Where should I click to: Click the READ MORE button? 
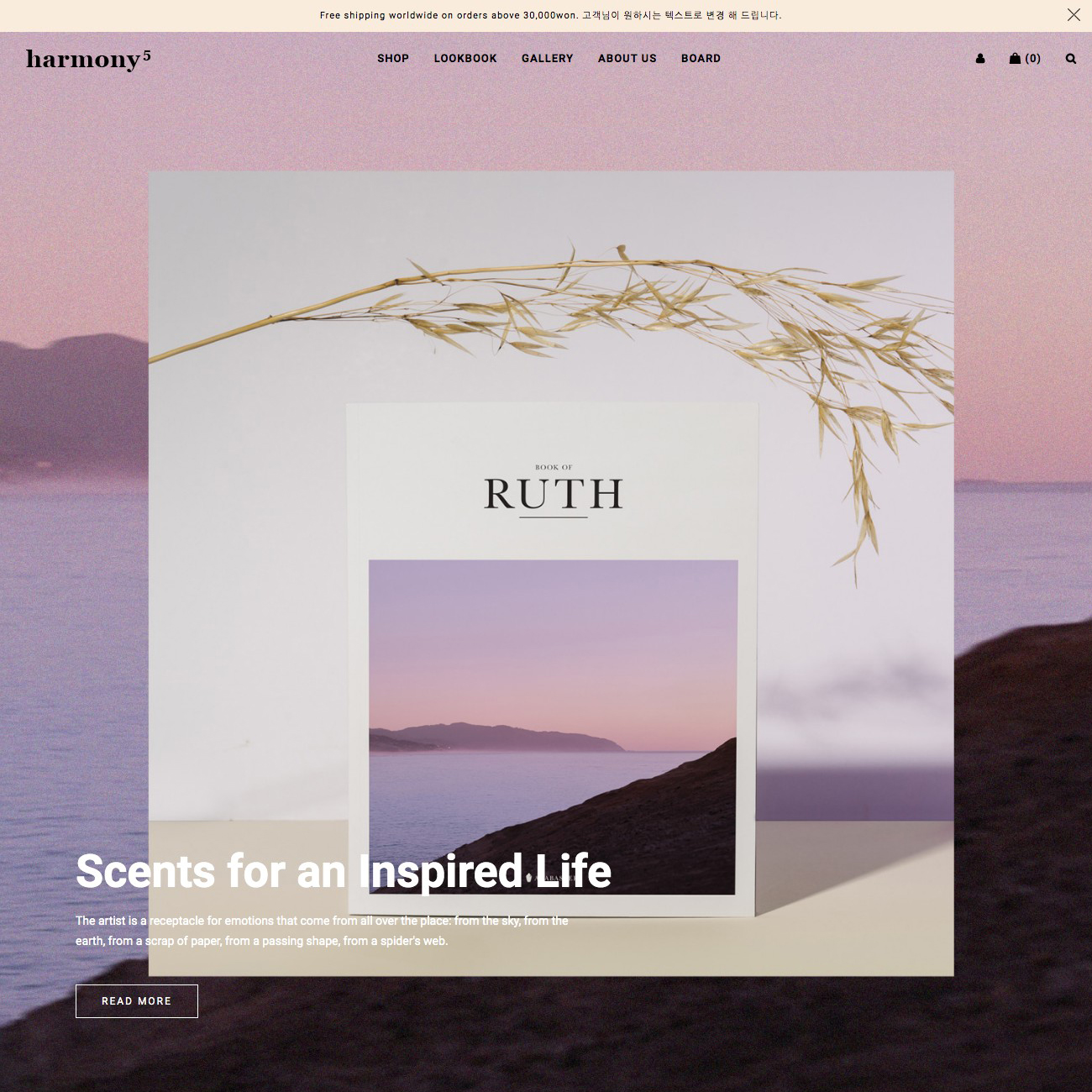pos(137,1001)
